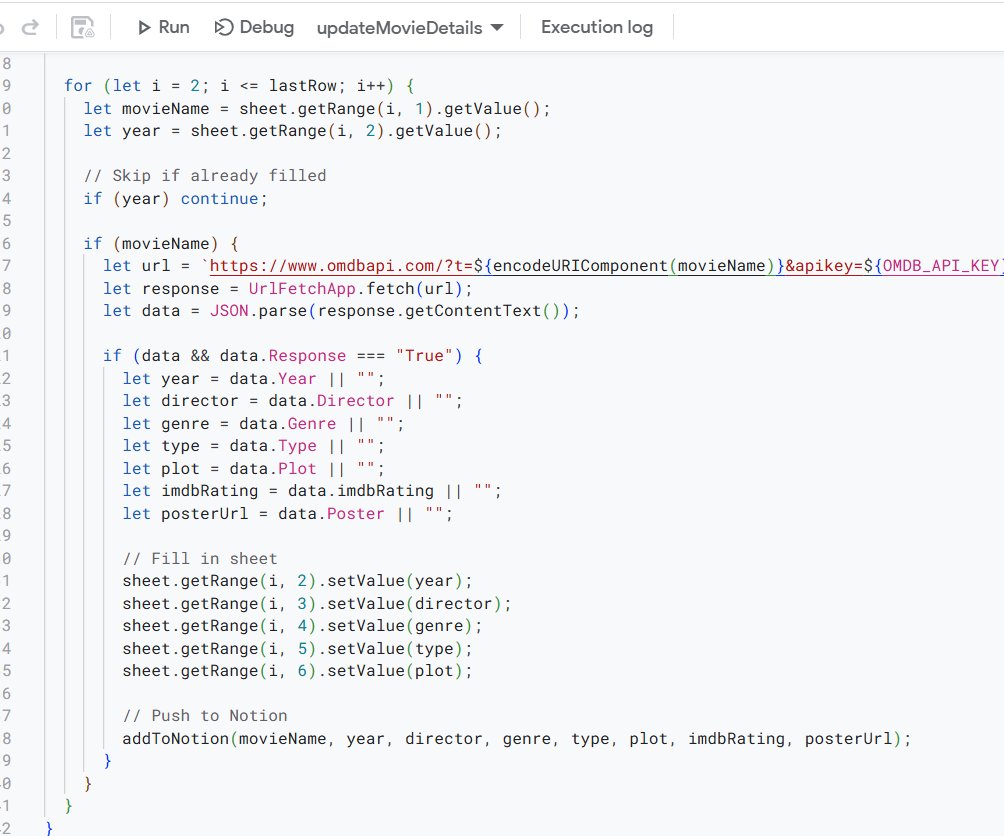Click 'movieName' variable in first let line

coord(165,109)
